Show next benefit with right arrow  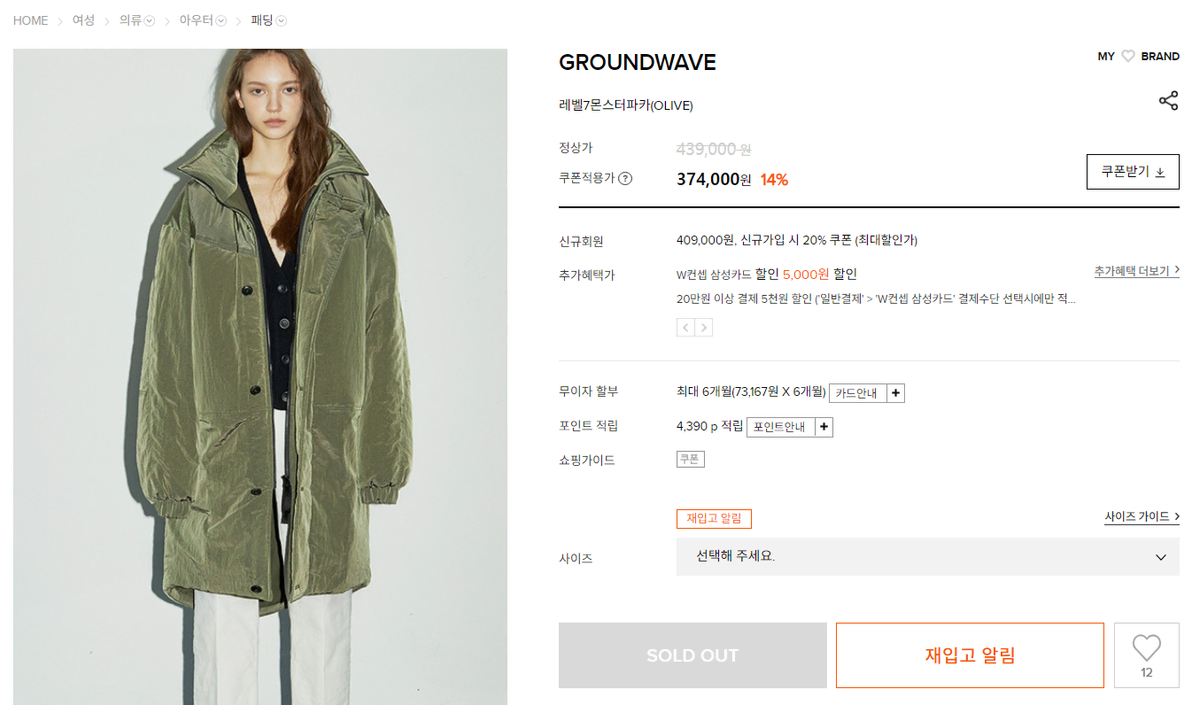pyautogui.click(x=704, y=328)
